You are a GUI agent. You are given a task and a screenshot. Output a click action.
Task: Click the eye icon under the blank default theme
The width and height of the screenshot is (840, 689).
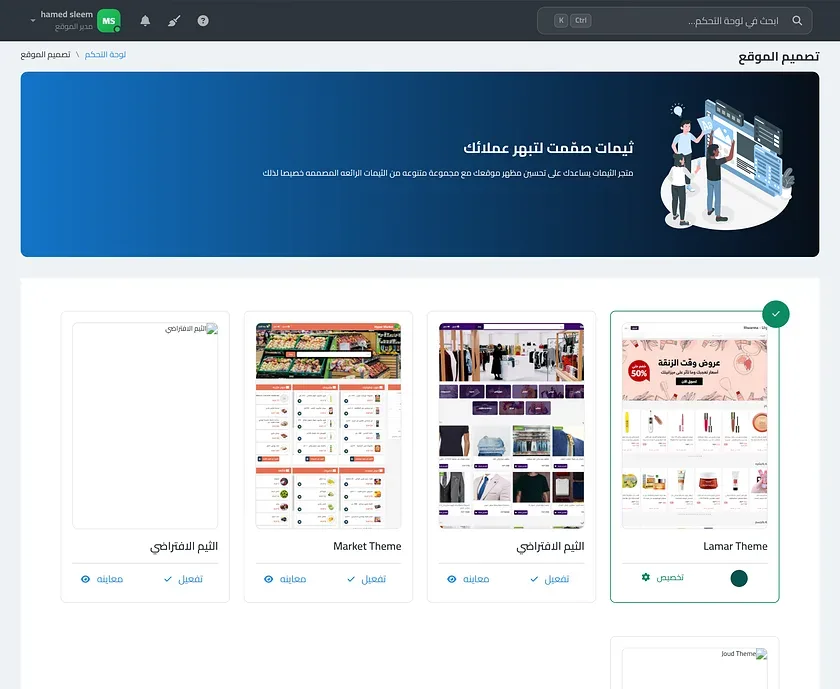[x=85, y=579]
